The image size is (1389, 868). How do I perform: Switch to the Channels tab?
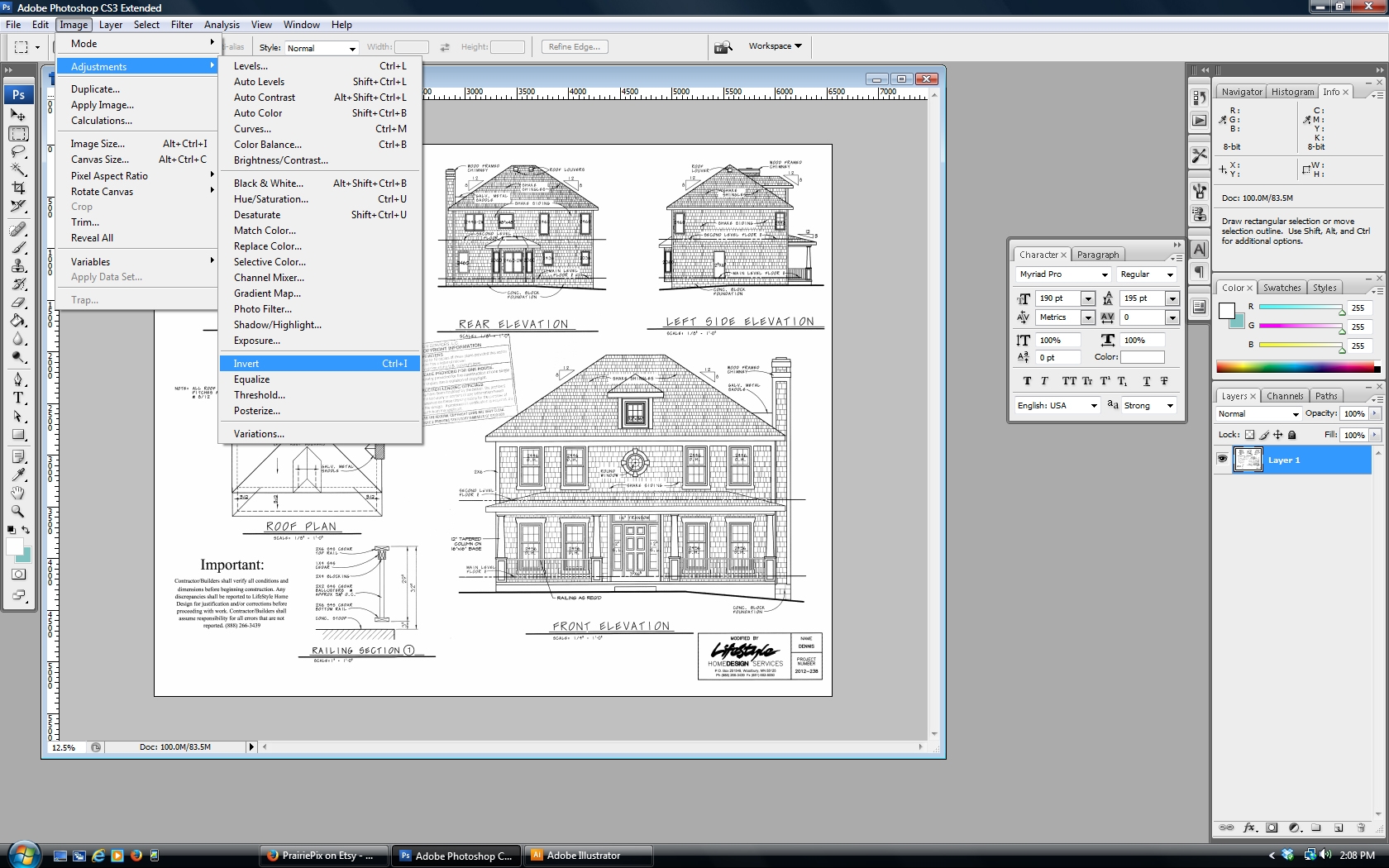pyautogui.click(x=1284, y=396)
